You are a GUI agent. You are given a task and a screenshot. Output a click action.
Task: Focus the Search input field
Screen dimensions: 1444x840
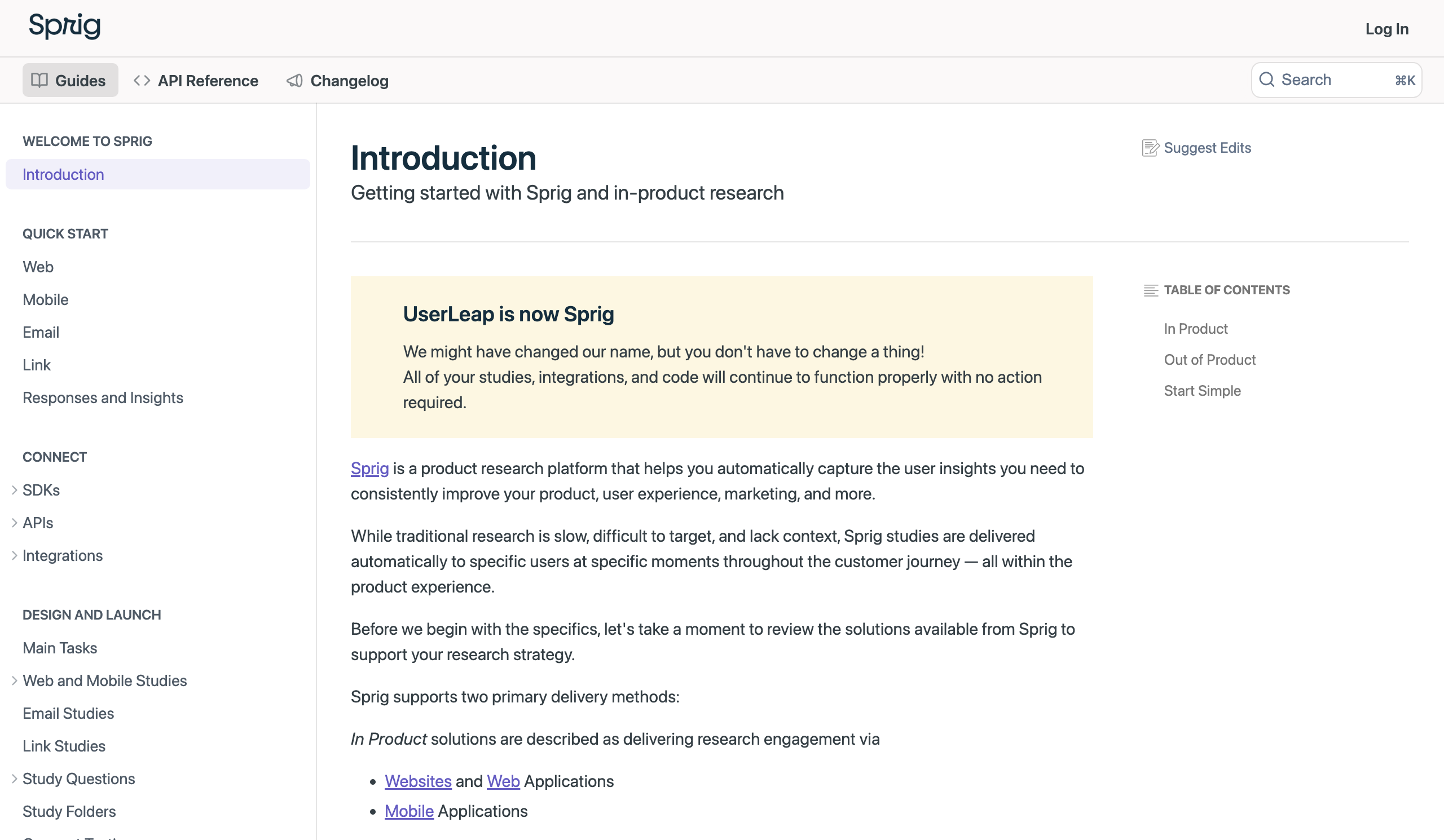coord(1336,80)
